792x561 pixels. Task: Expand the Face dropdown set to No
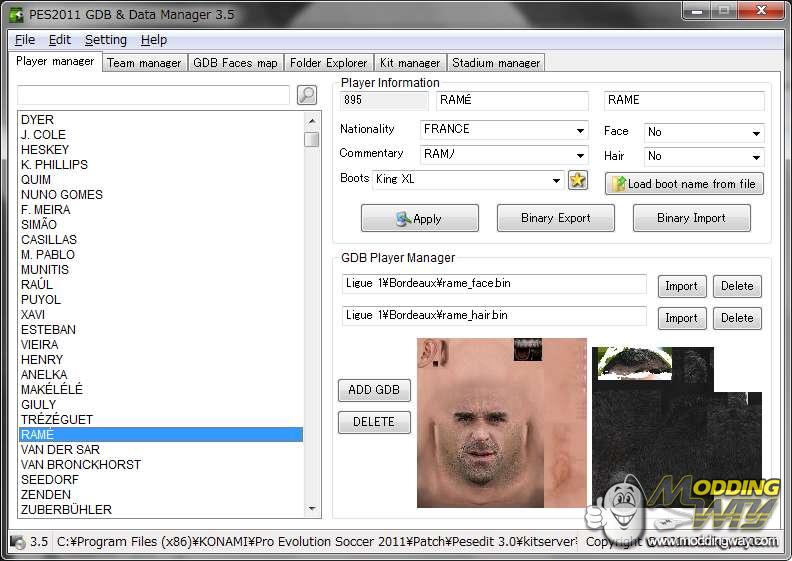757,133
